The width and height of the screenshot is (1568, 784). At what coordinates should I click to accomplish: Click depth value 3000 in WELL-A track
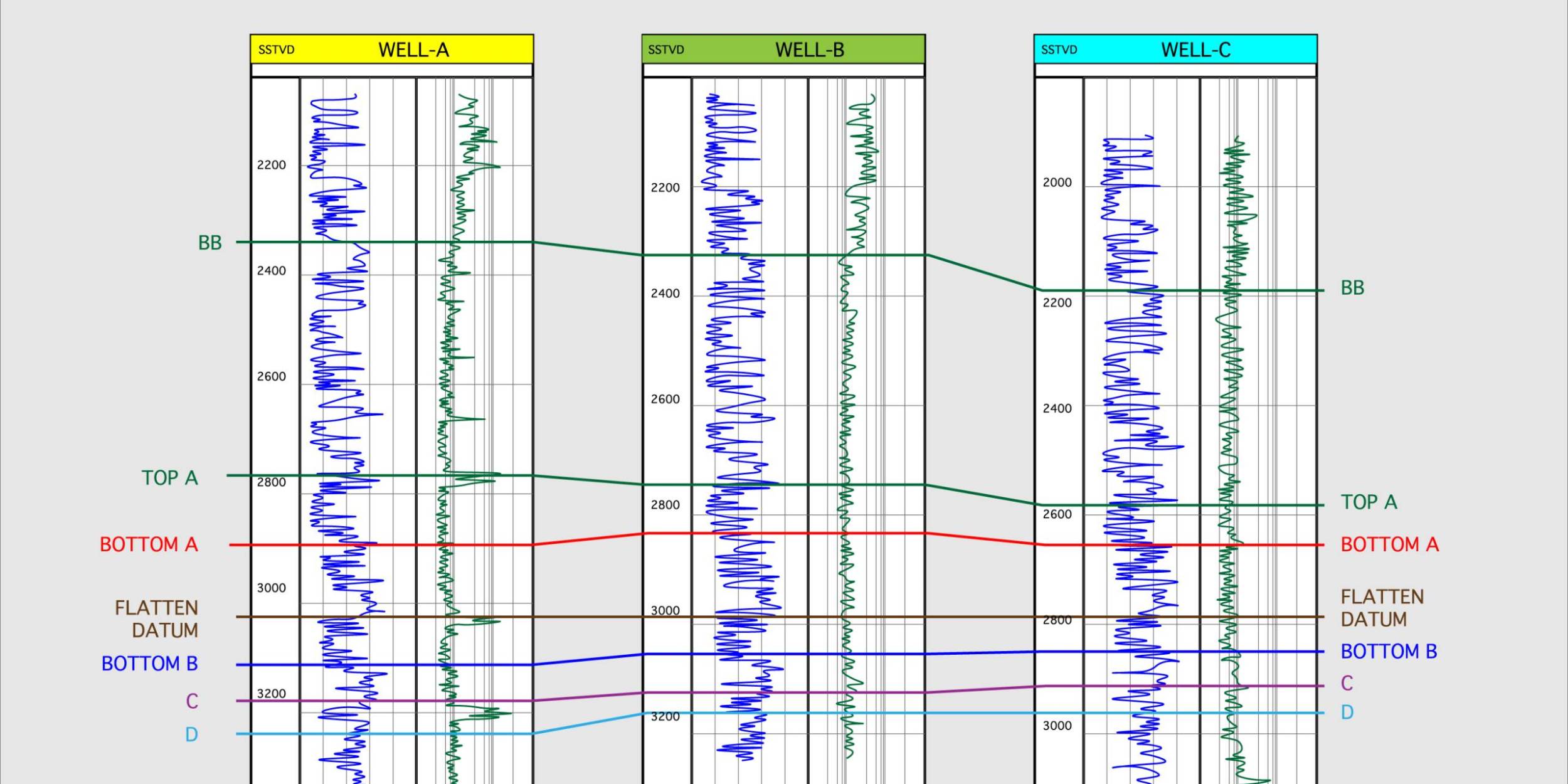click(271, 588)
